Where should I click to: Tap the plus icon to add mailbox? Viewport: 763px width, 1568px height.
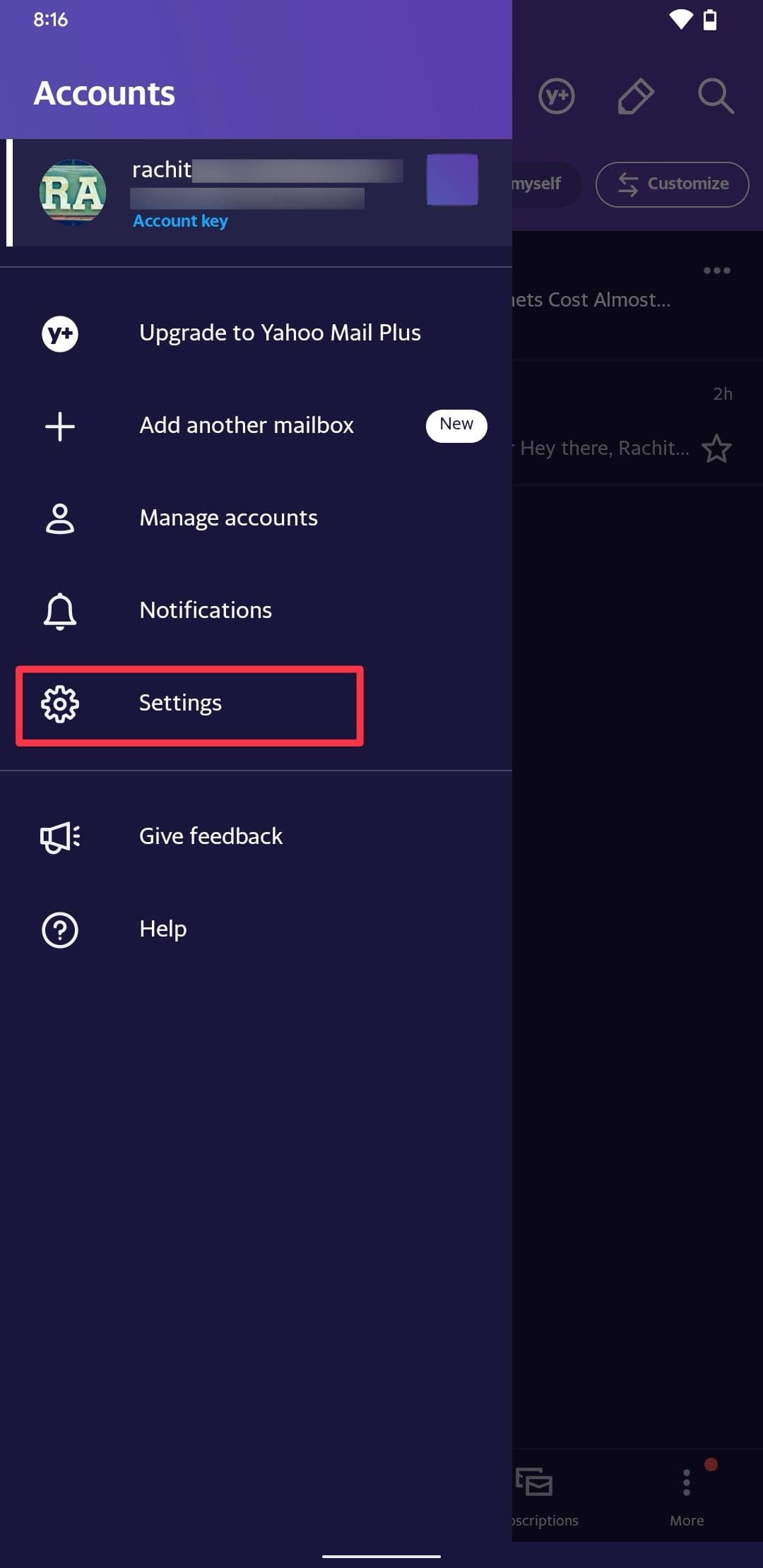coord(60,427)
